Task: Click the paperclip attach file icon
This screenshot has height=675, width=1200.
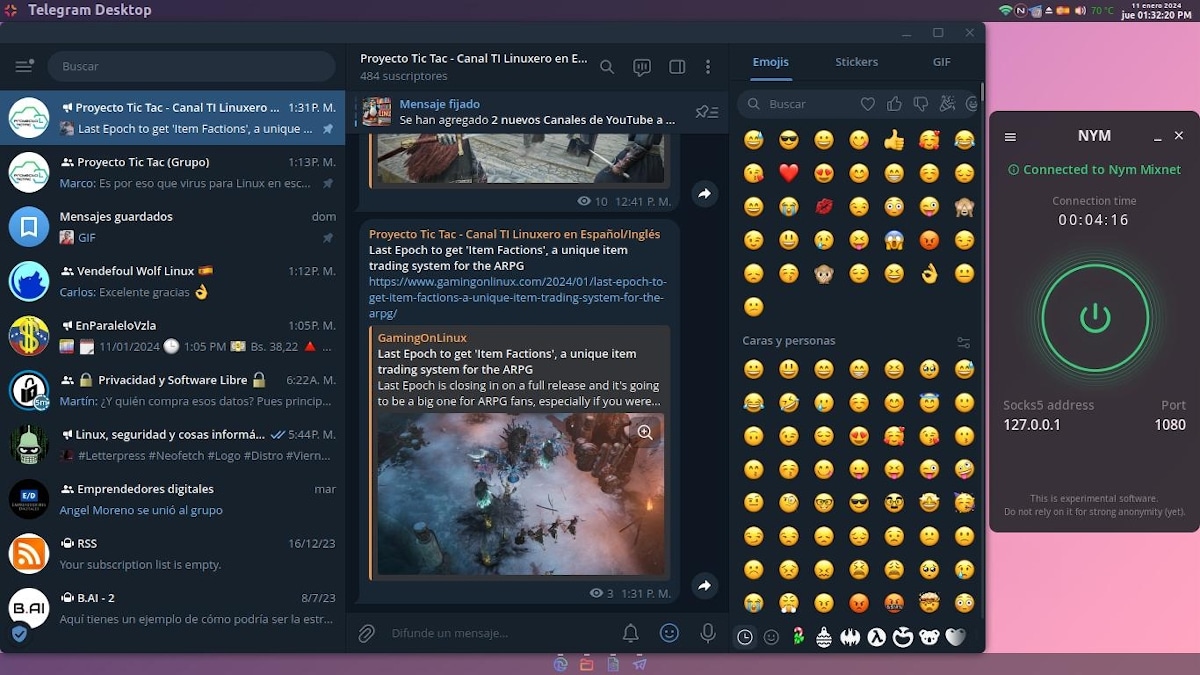Action: click(x=367, y=633)
